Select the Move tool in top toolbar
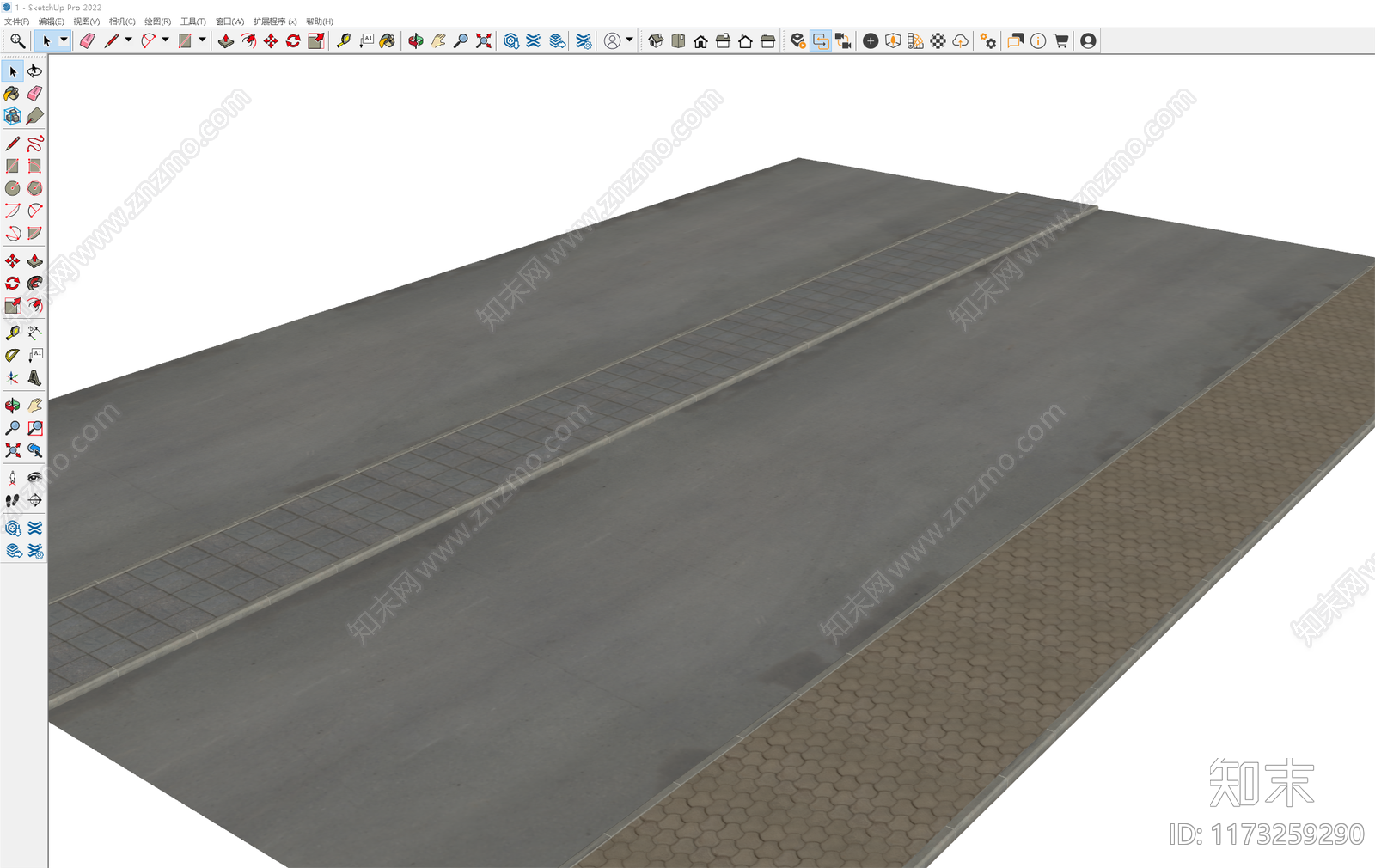The width and height of the screenshot is (1375, 868). coord(271,40)
